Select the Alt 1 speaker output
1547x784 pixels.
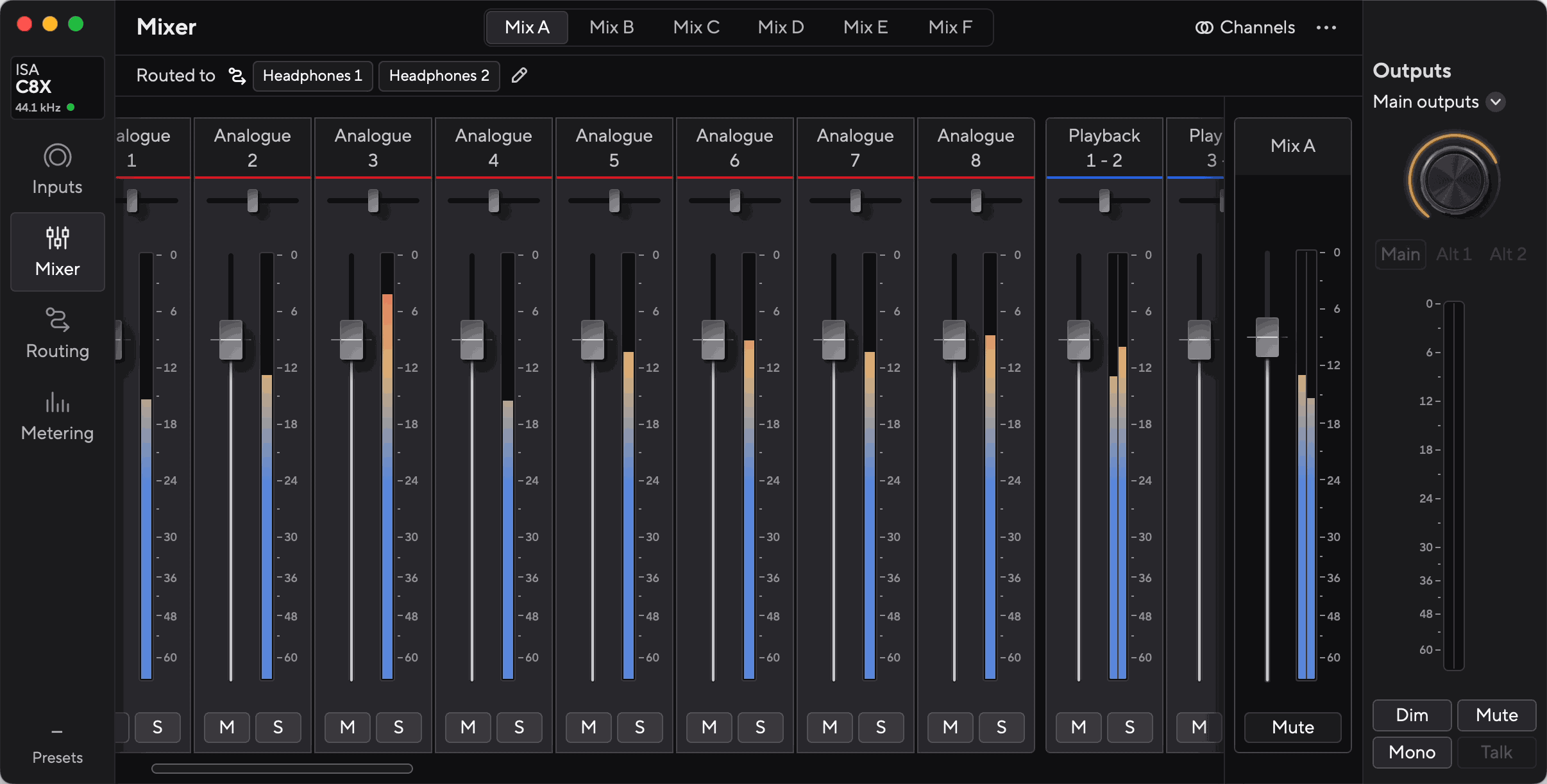click(1454, 254)
